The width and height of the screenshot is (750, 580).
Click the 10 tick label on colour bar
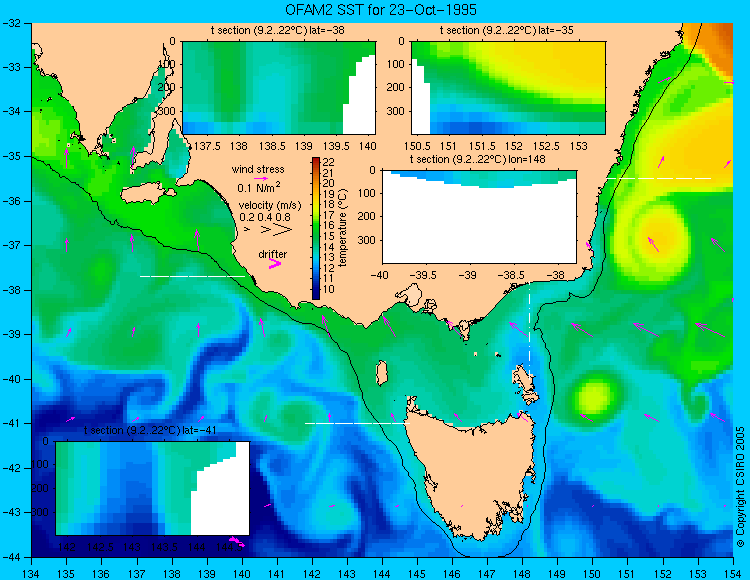(x=329, y=289)
